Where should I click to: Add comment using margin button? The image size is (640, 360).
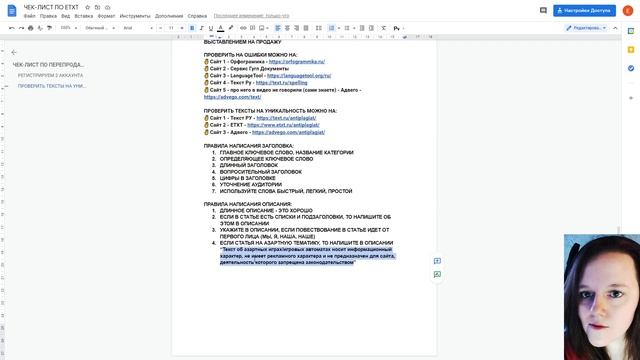pyautogui.click(x=437, y=261)
